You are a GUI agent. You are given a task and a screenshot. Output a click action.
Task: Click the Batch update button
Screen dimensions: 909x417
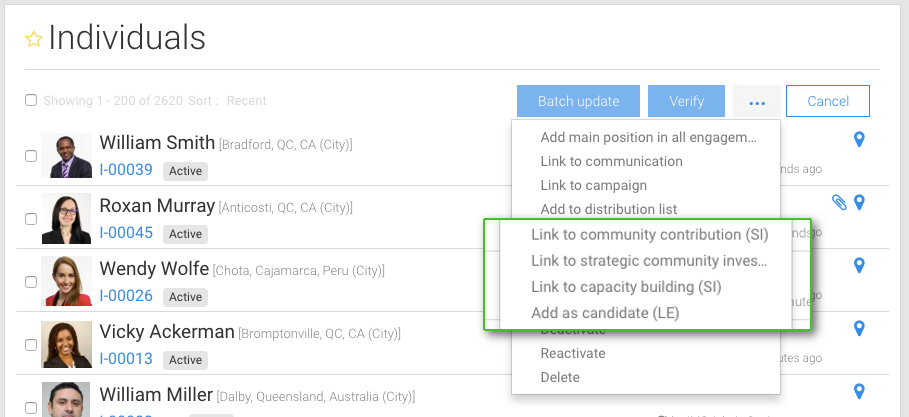(579, 101)
